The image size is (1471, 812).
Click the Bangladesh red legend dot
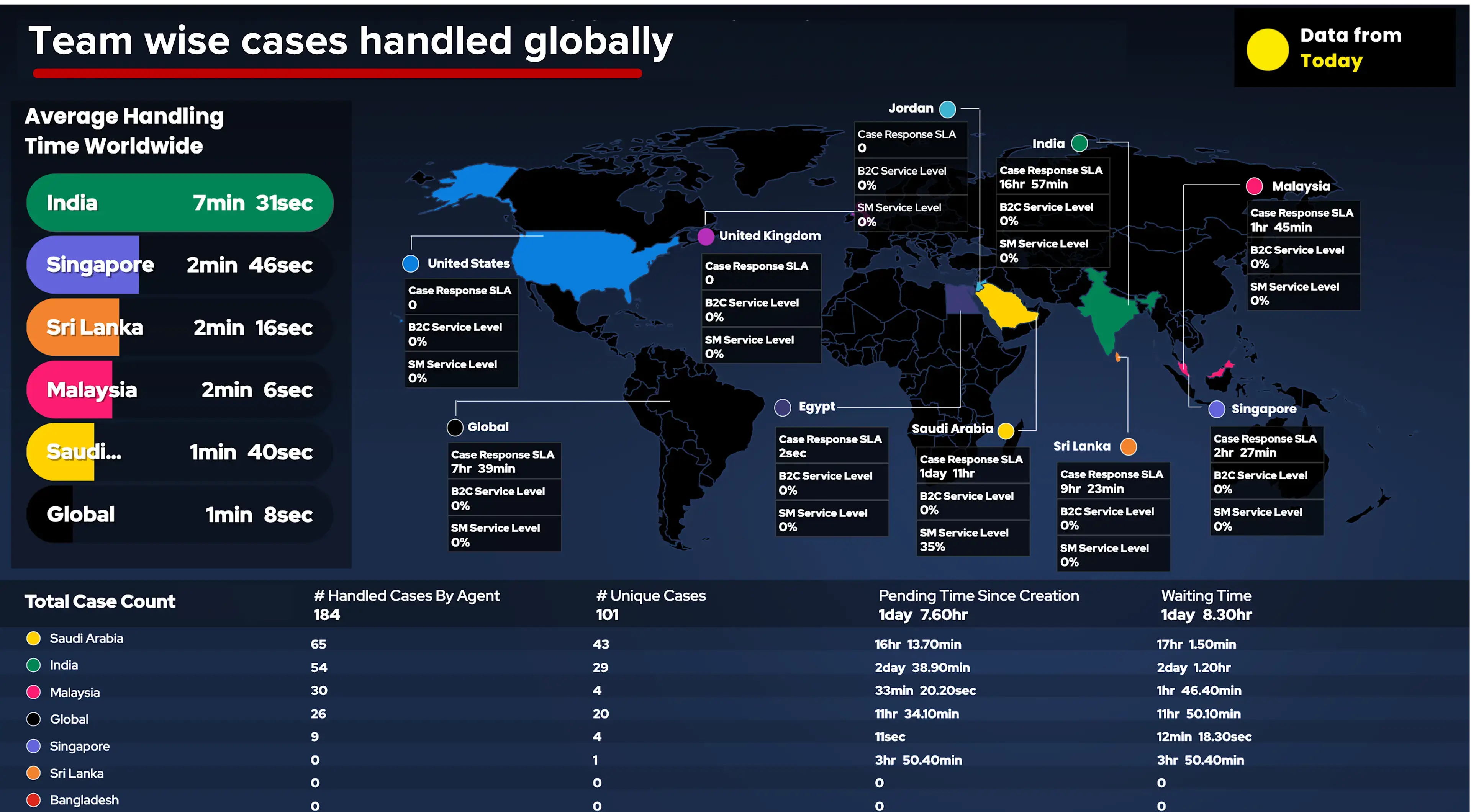[34, 800]
